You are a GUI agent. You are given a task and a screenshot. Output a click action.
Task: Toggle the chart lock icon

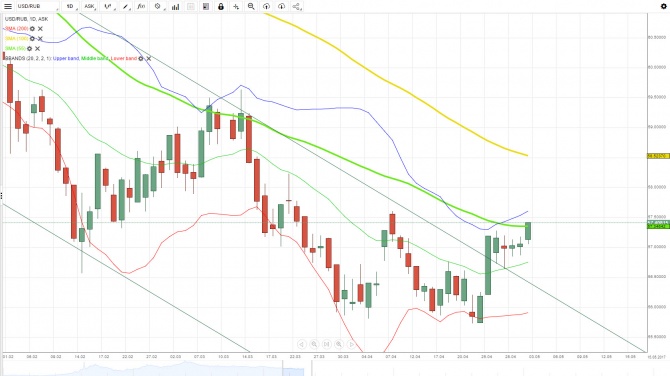(221, 6)
